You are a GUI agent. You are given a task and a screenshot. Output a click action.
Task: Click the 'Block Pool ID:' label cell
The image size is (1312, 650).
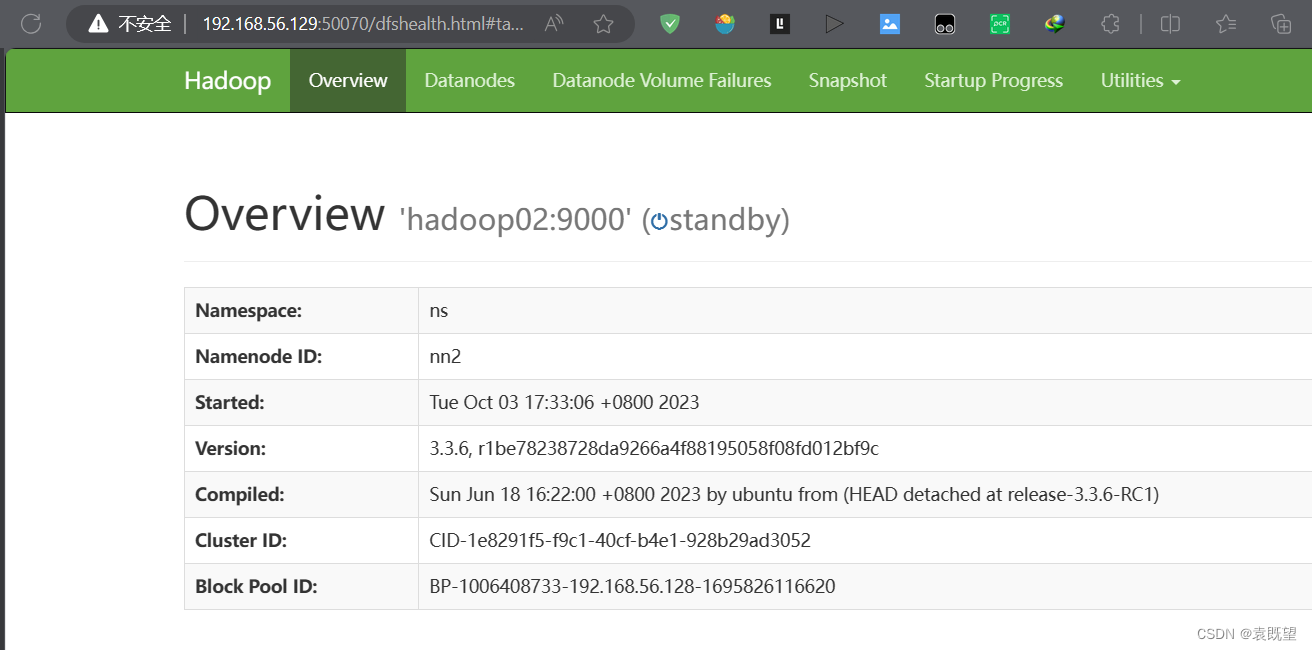pos(301,587)
